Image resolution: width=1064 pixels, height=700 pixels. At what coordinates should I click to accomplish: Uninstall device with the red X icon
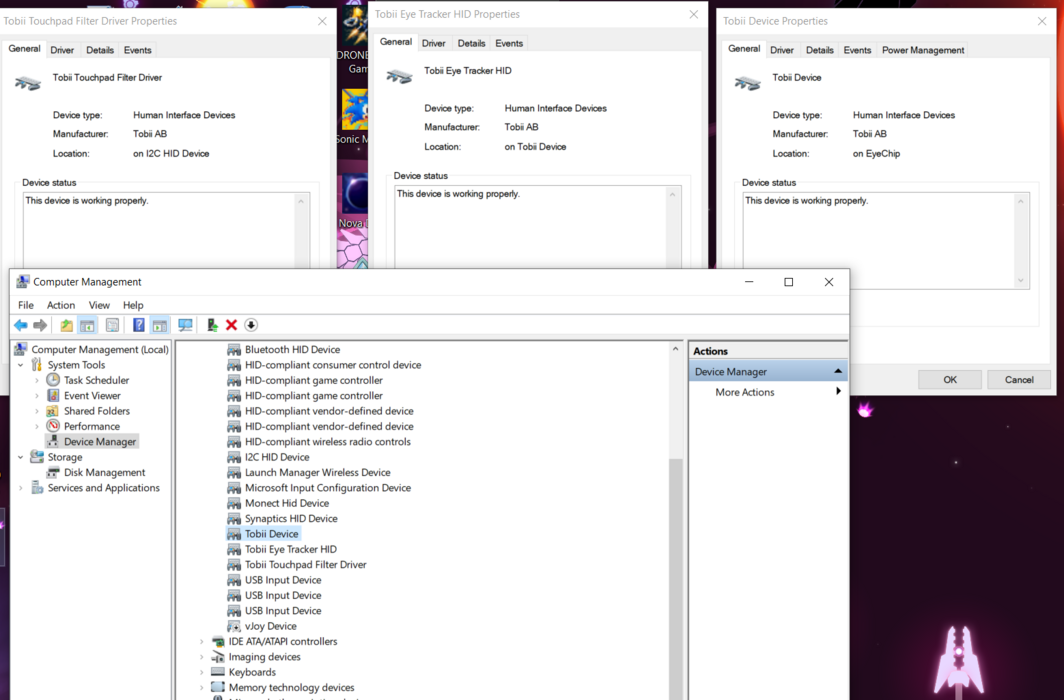[x=231, y=326]
